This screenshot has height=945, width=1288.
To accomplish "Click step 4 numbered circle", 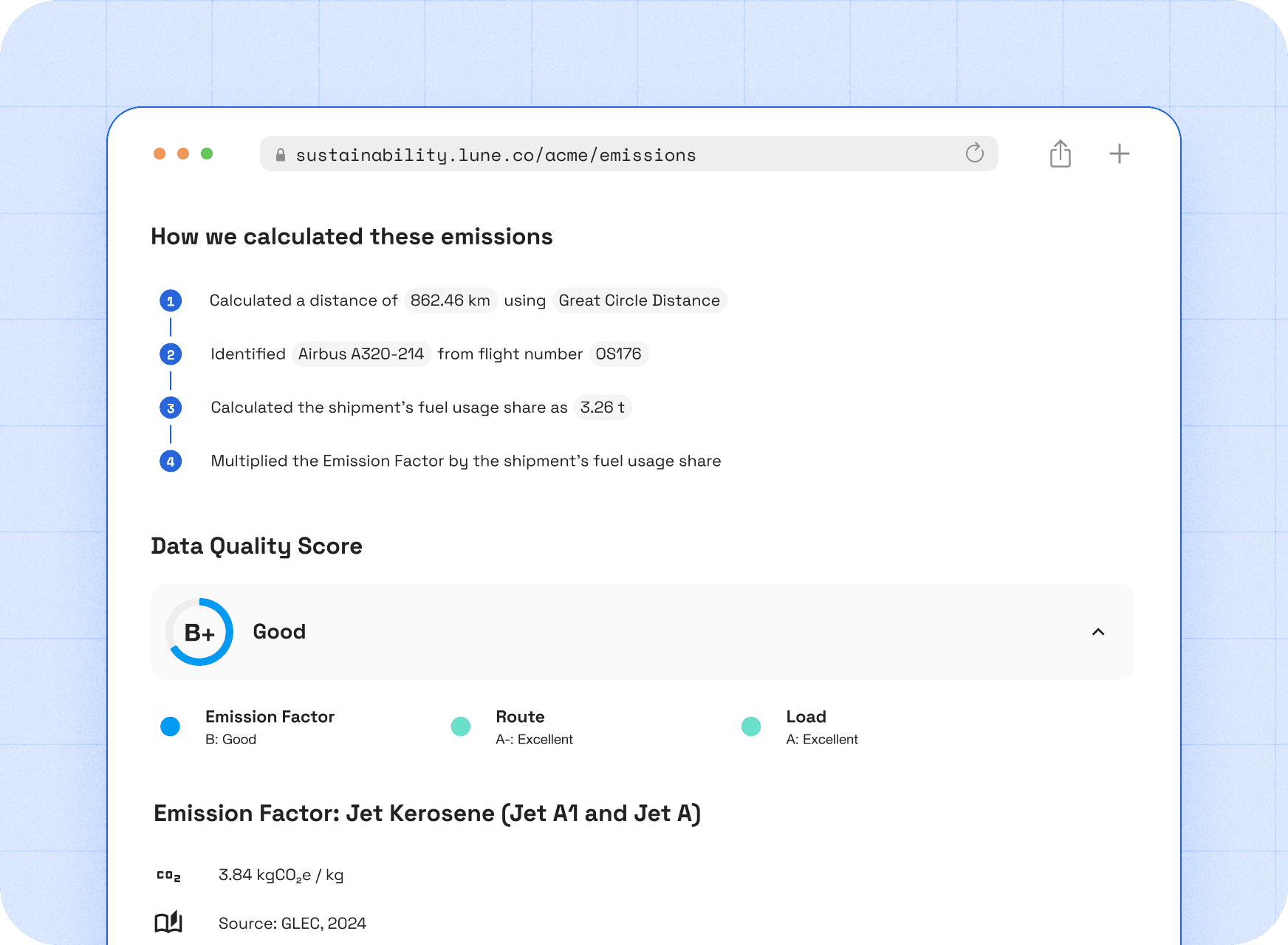I will coord(171,461).
